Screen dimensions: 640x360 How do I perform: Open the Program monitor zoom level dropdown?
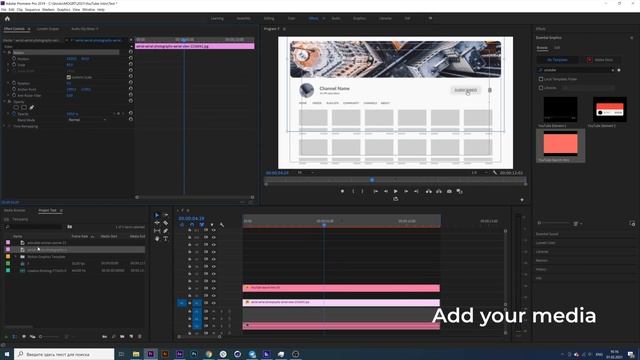coord(305,173)
